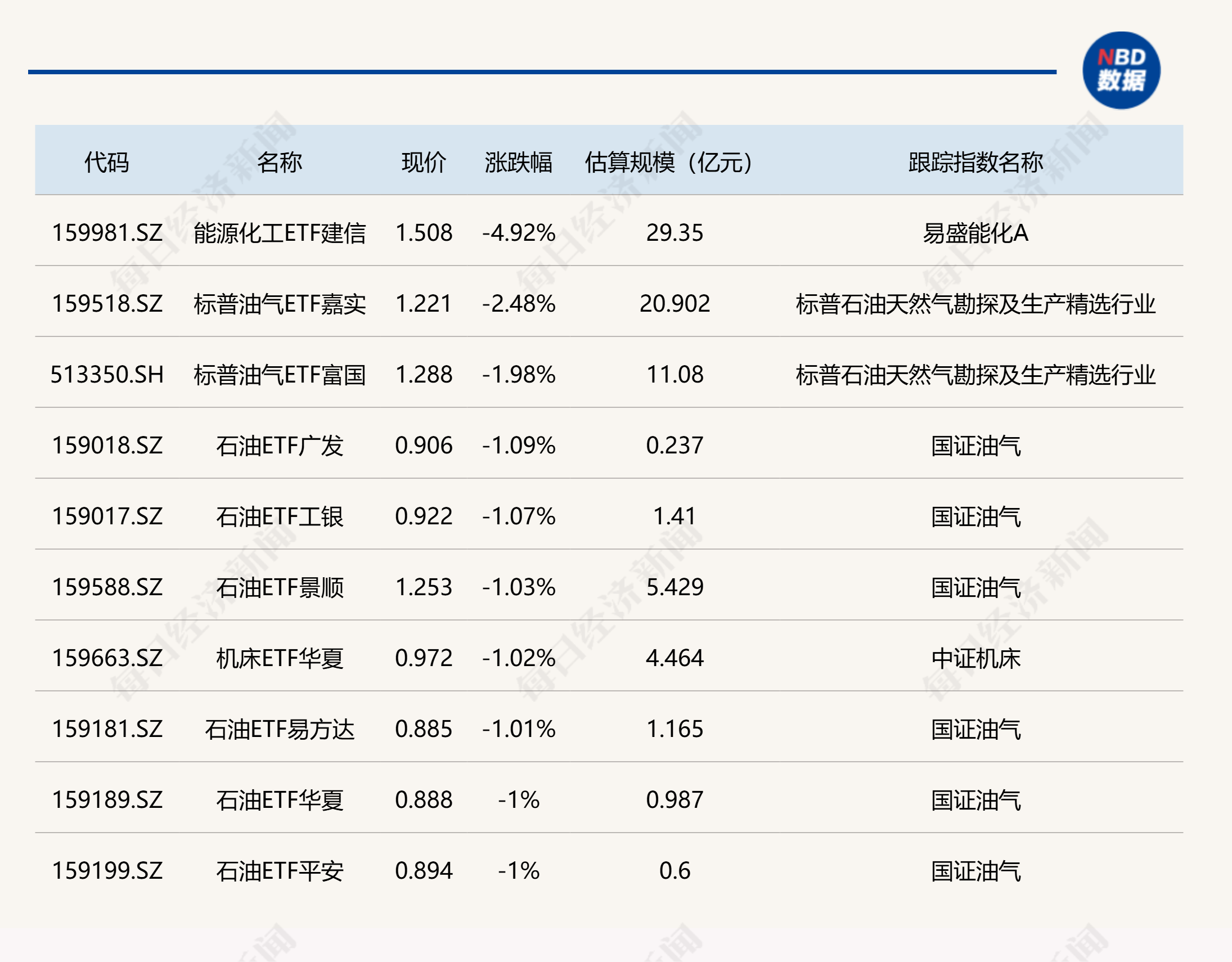
Task: Click code 513350.SH
Action: tap(107, 375)
